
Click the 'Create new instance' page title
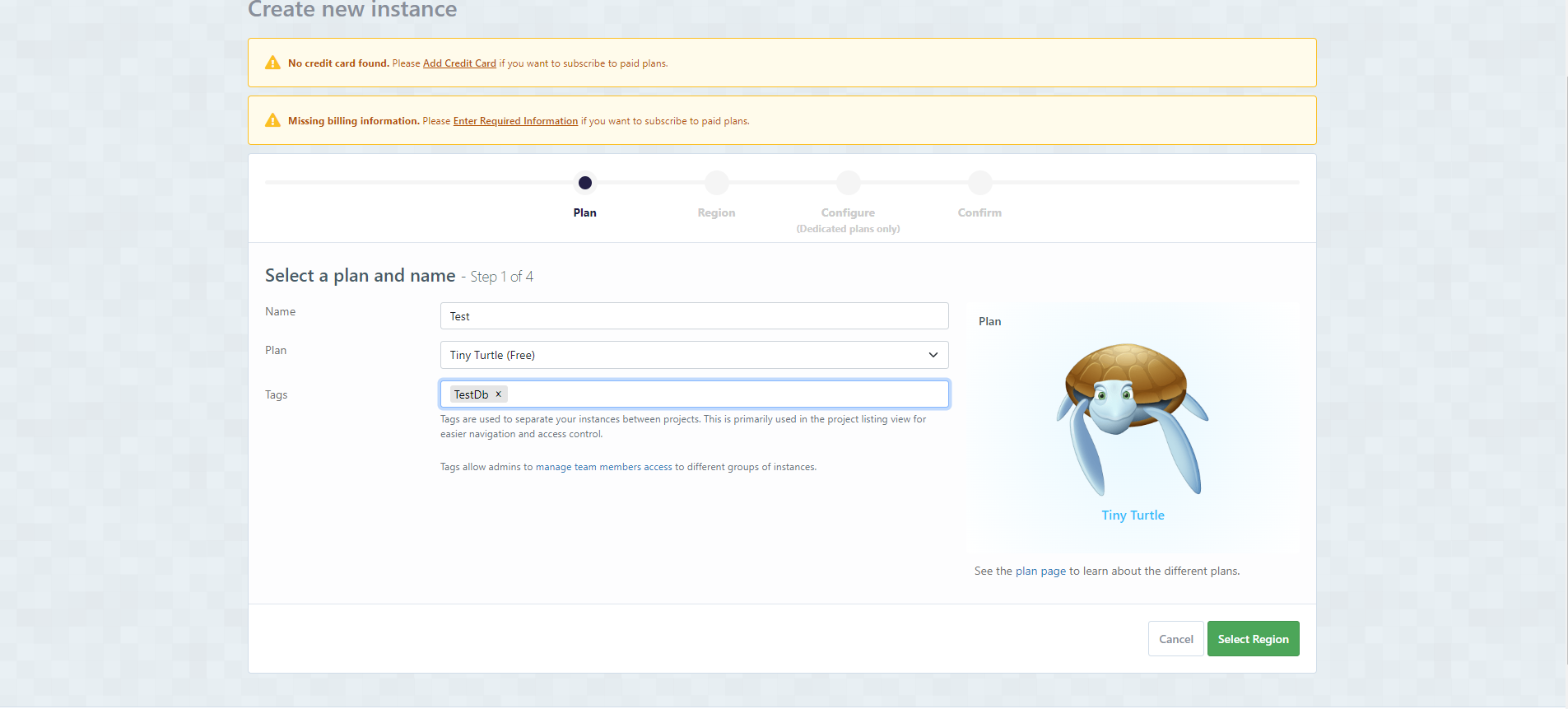(352, 10)
